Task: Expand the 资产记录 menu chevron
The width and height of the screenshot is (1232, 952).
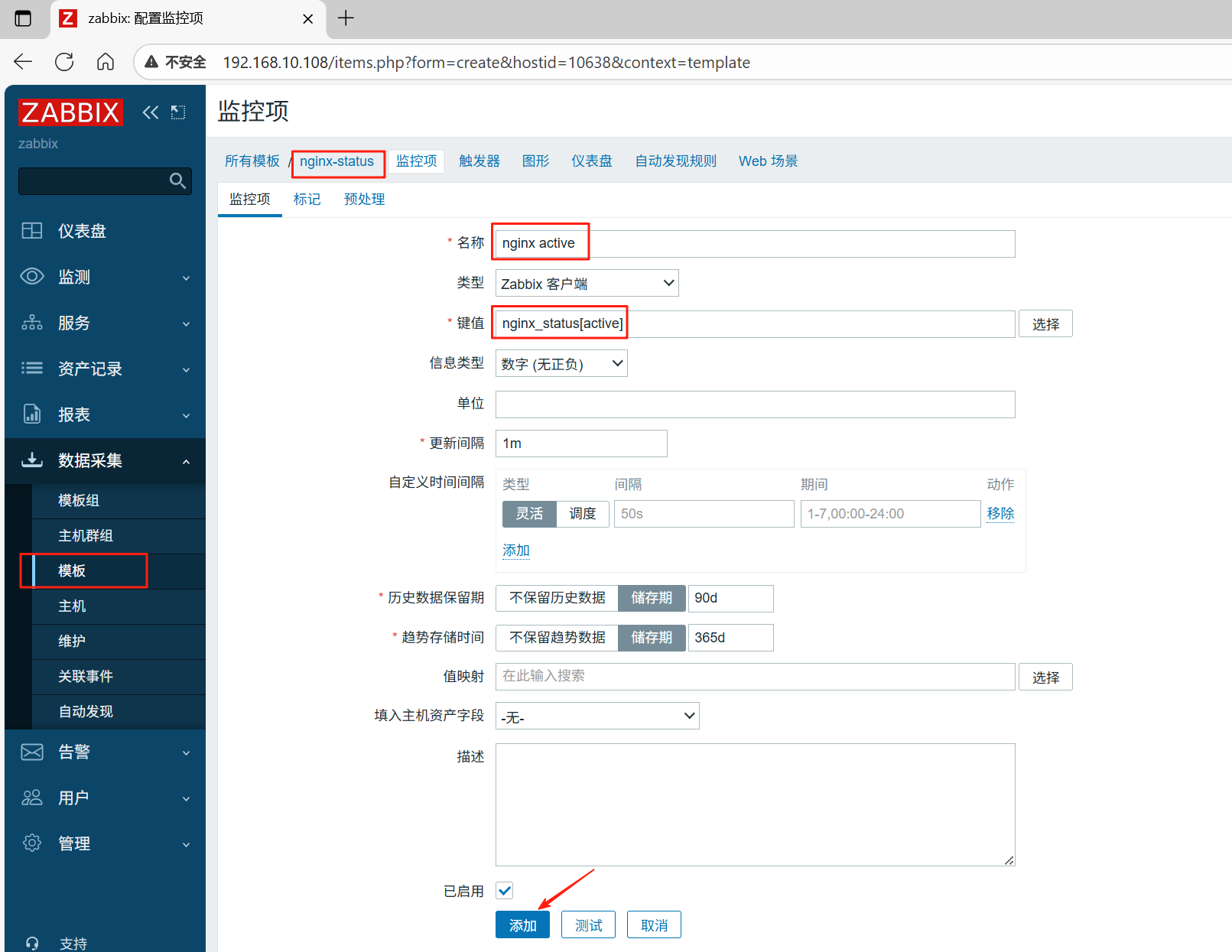Action: click(187, 369)
